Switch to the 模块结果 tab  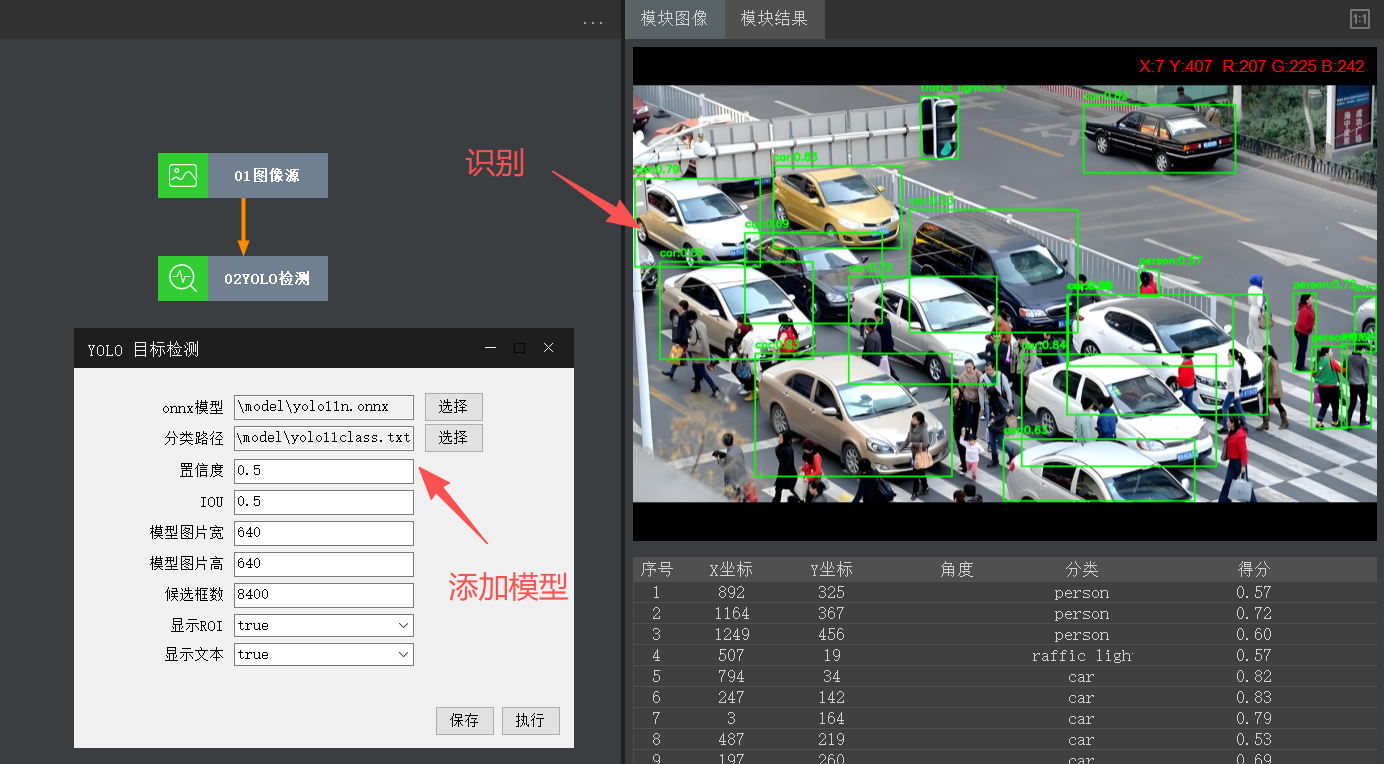click(774, 19)
